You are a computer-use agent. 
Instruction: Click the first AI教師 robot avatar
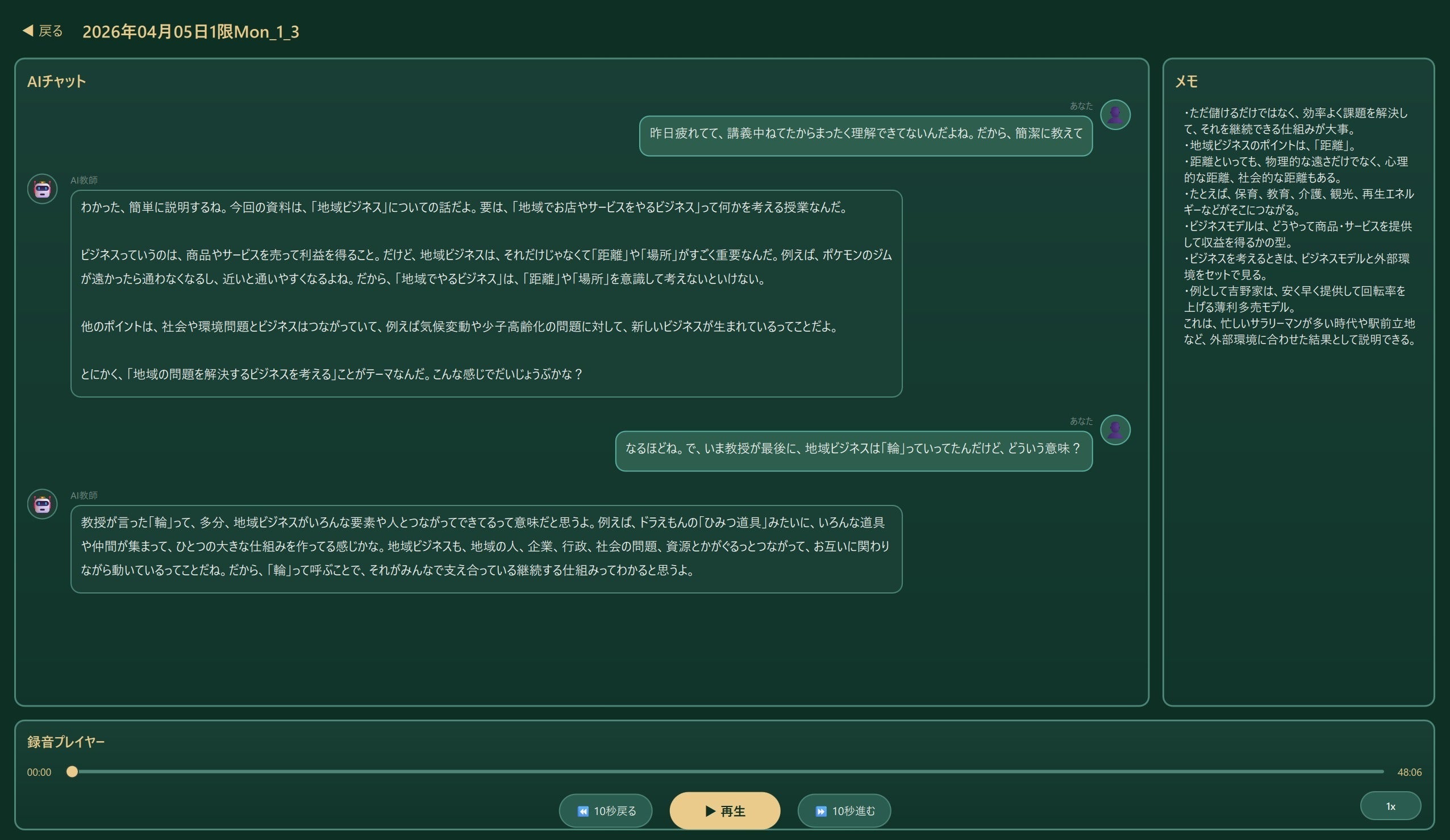pyautogui.click(x=42, y=189)
